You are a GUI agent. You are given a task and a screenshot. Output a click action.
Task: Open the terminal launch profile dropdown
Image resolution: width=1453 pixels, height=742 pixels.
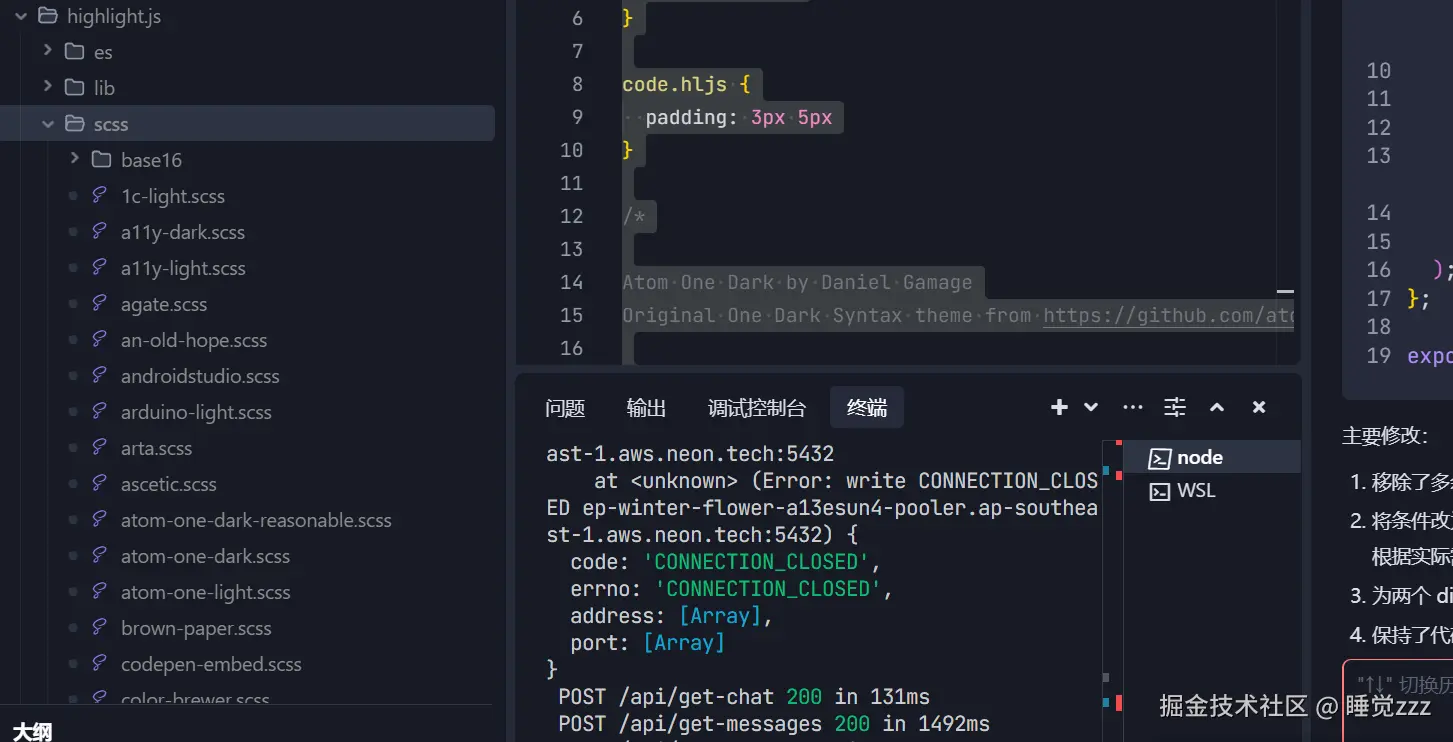pos(1091,407)
